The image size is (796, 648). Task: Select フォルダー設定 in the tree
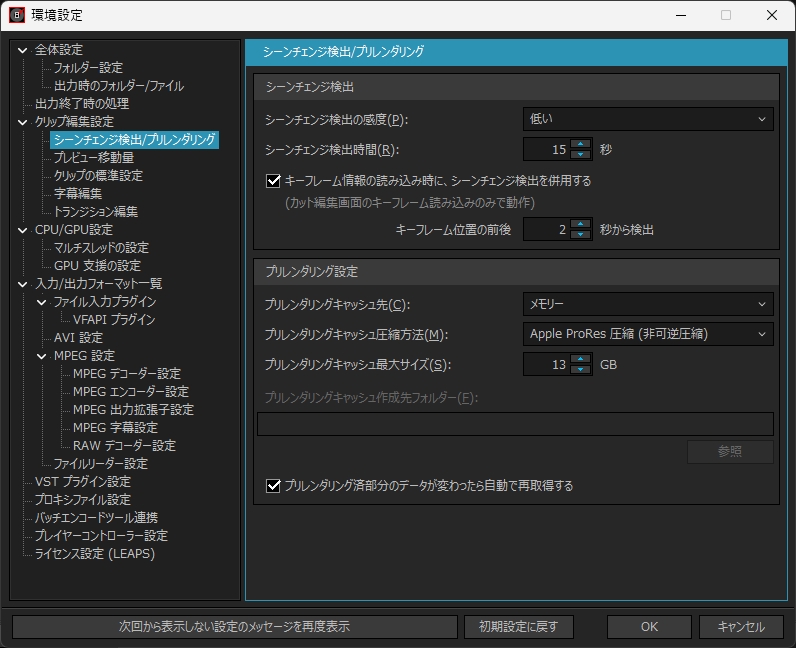click(x=88, y=68)
